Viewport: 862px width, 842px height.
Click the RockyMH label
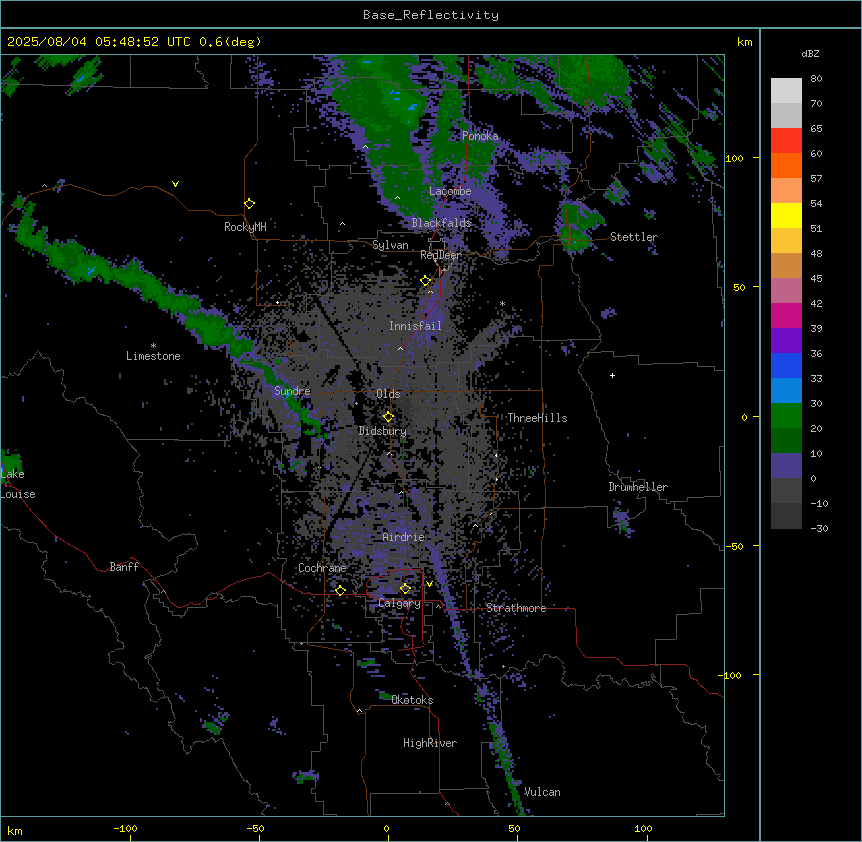[245, 227]
